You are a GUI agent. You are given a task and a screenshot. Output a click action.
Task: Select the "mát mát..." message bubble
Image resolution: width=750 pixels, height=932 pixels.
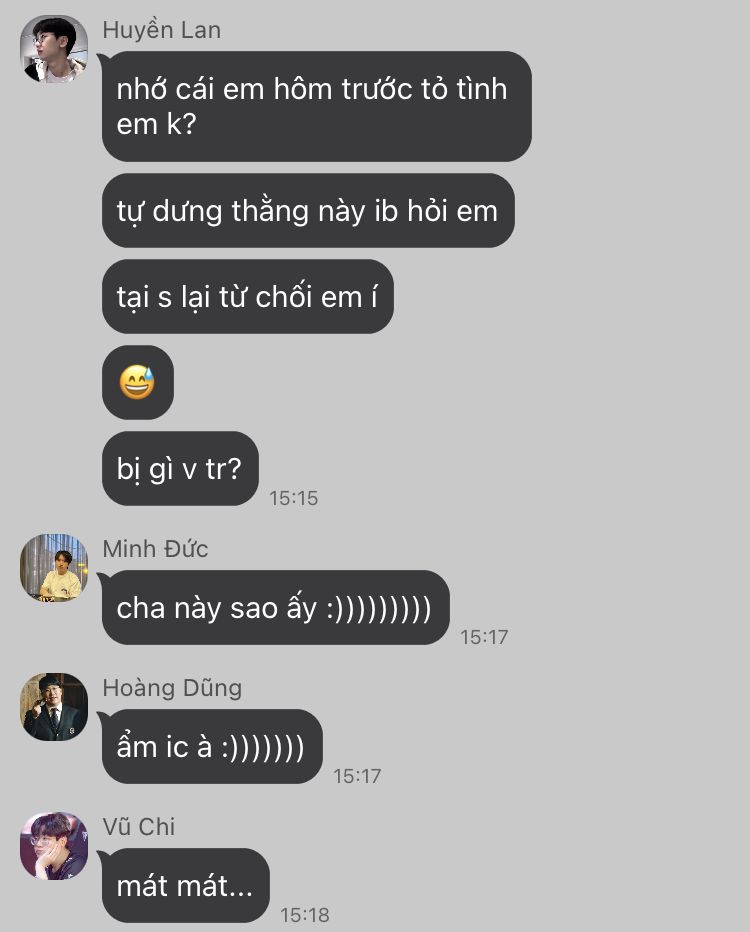[x=186, y=886]
